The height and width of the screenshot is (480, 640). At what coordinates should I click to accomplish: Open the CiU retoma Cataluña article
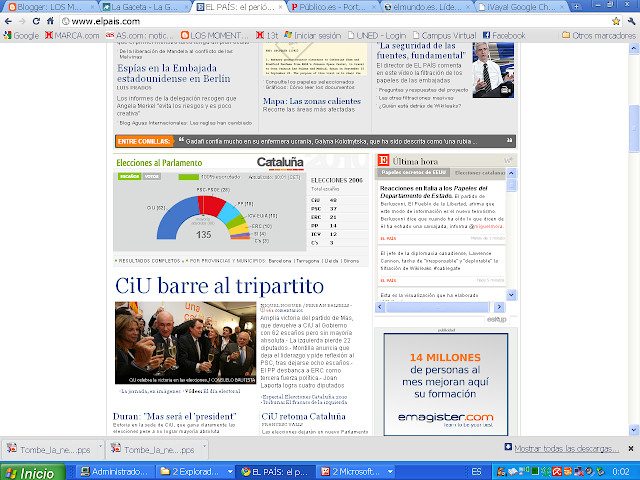tap(303, 416)
